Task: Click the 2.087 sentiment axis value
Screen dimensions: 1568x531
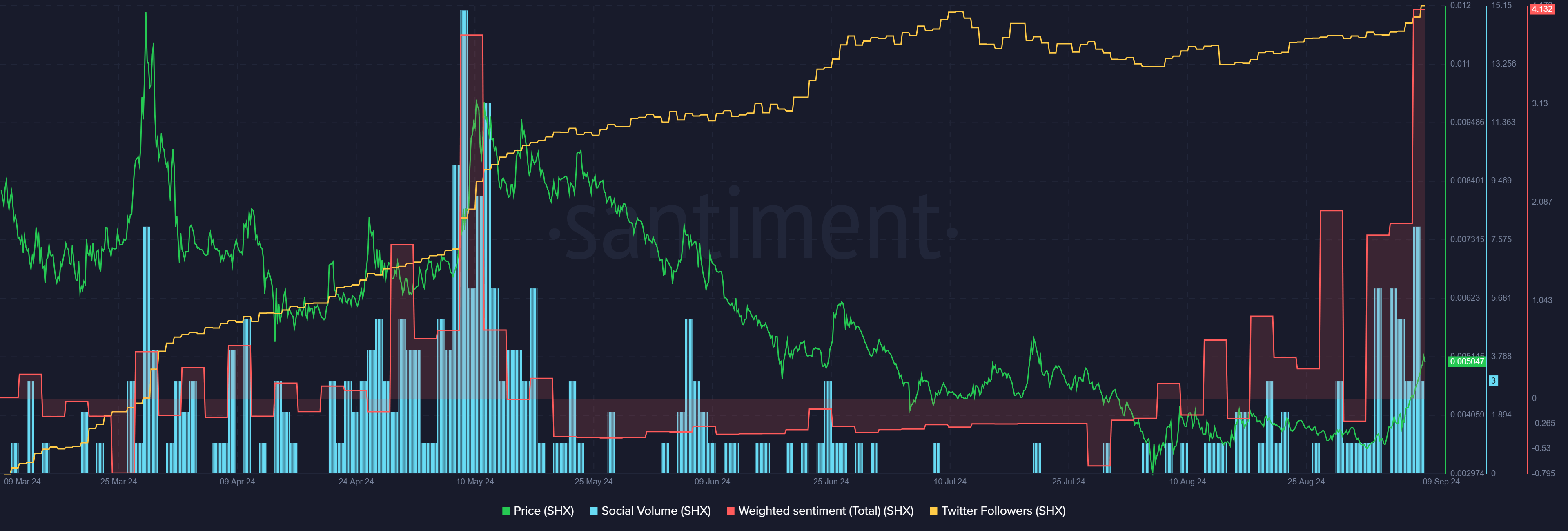Action: point(1542,201)
